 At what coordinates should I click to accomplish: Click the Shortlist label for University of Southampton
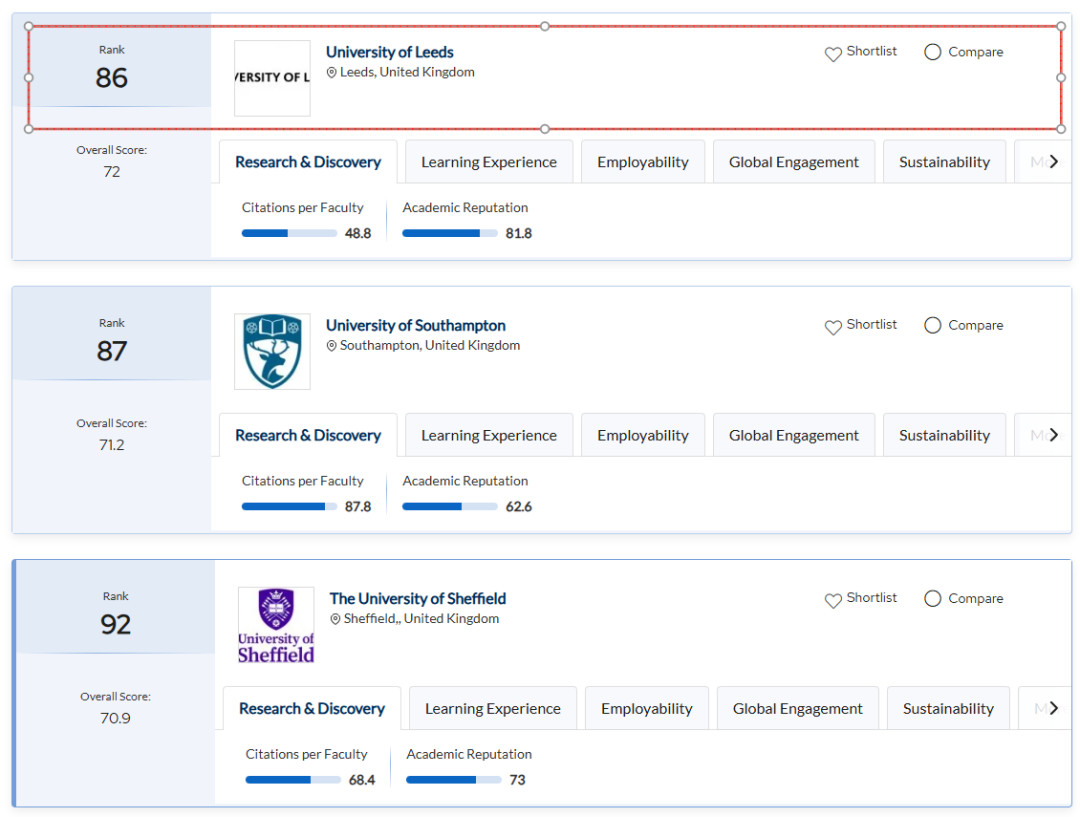[x=871, y=324]
